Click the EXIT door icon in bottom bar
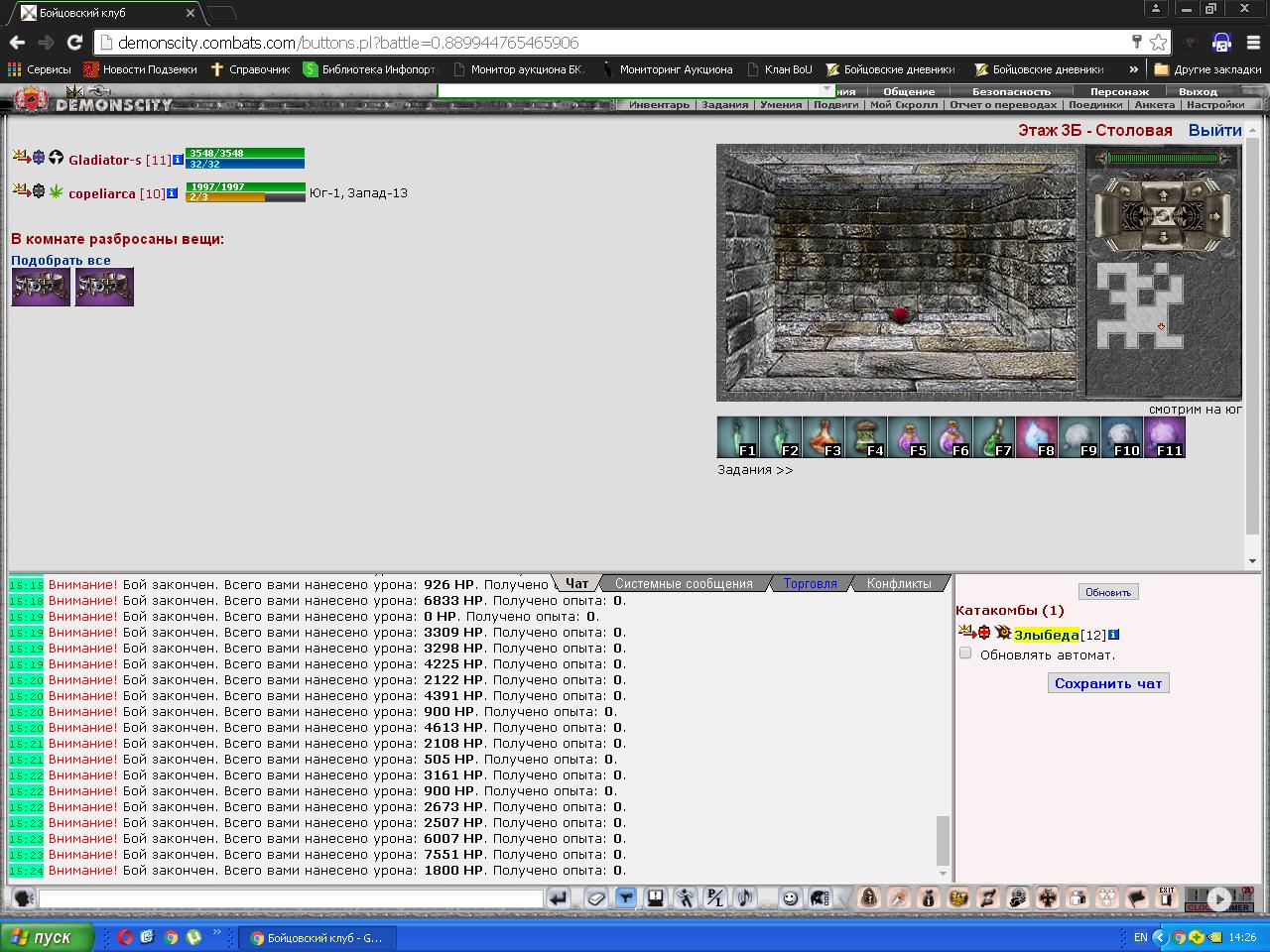Screen dimensions: 1270x952 tap(1167, 897)
